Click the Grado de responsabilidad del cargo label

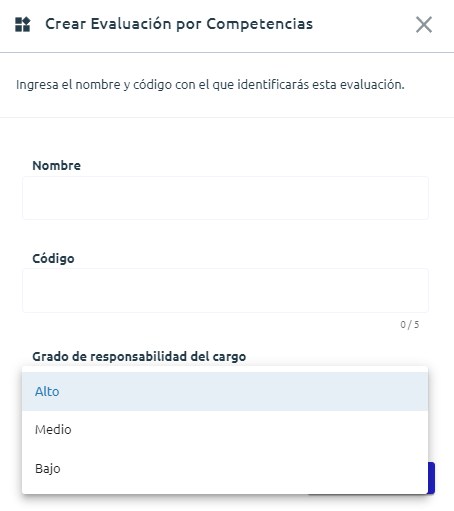point(139,357)
